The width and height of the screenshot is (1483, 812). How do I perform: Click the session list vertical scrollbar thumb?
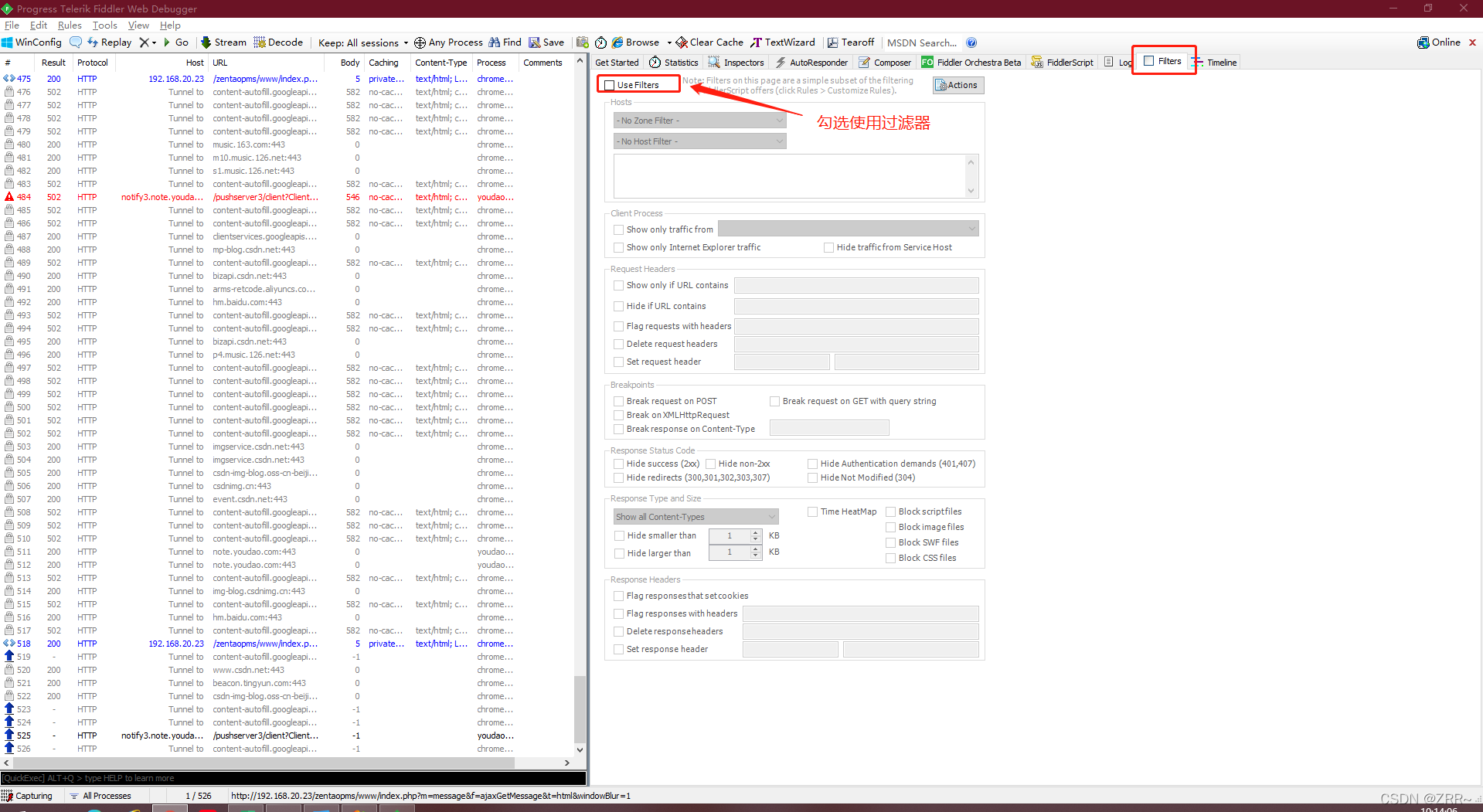(580, 708)
